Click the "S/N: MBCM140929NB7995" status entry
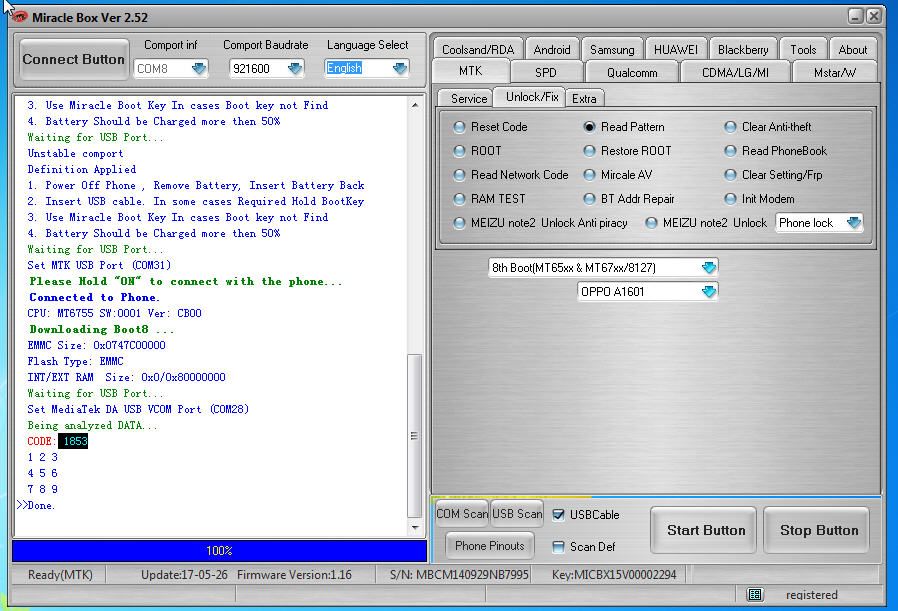The height and width of the screenshot is (611, 898). (459, 574)
